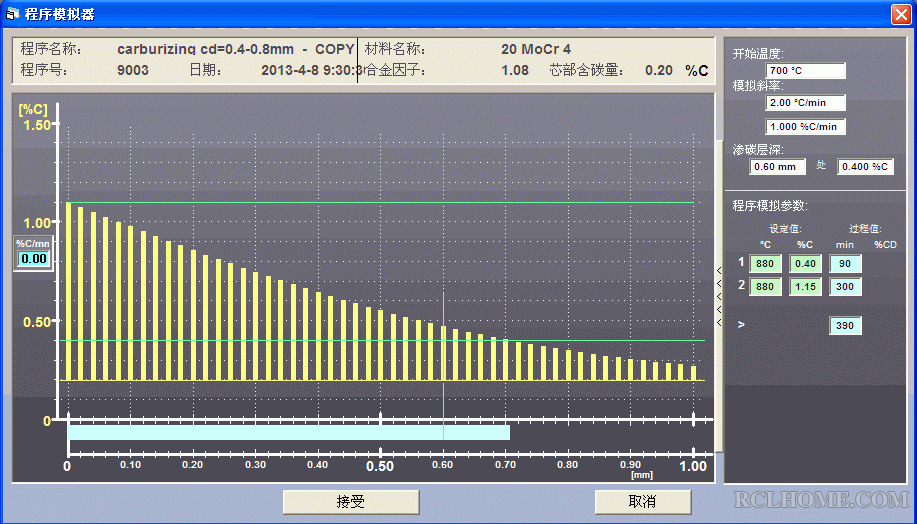917x524 pixels.
Task: Click the vertical green marker at 0.60 mm
Action: [443, 366]
